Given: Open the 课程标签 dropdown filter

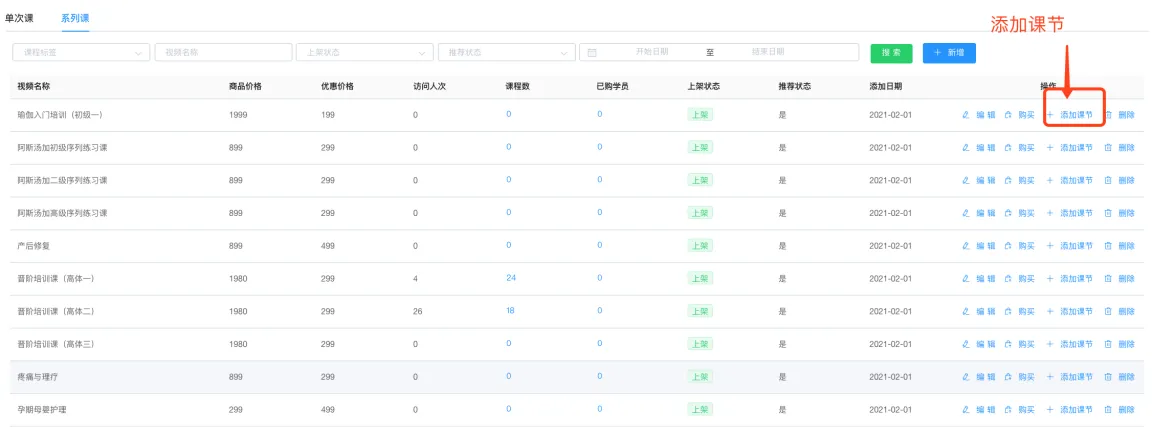Looking at the screenshot, I should 80,52.
